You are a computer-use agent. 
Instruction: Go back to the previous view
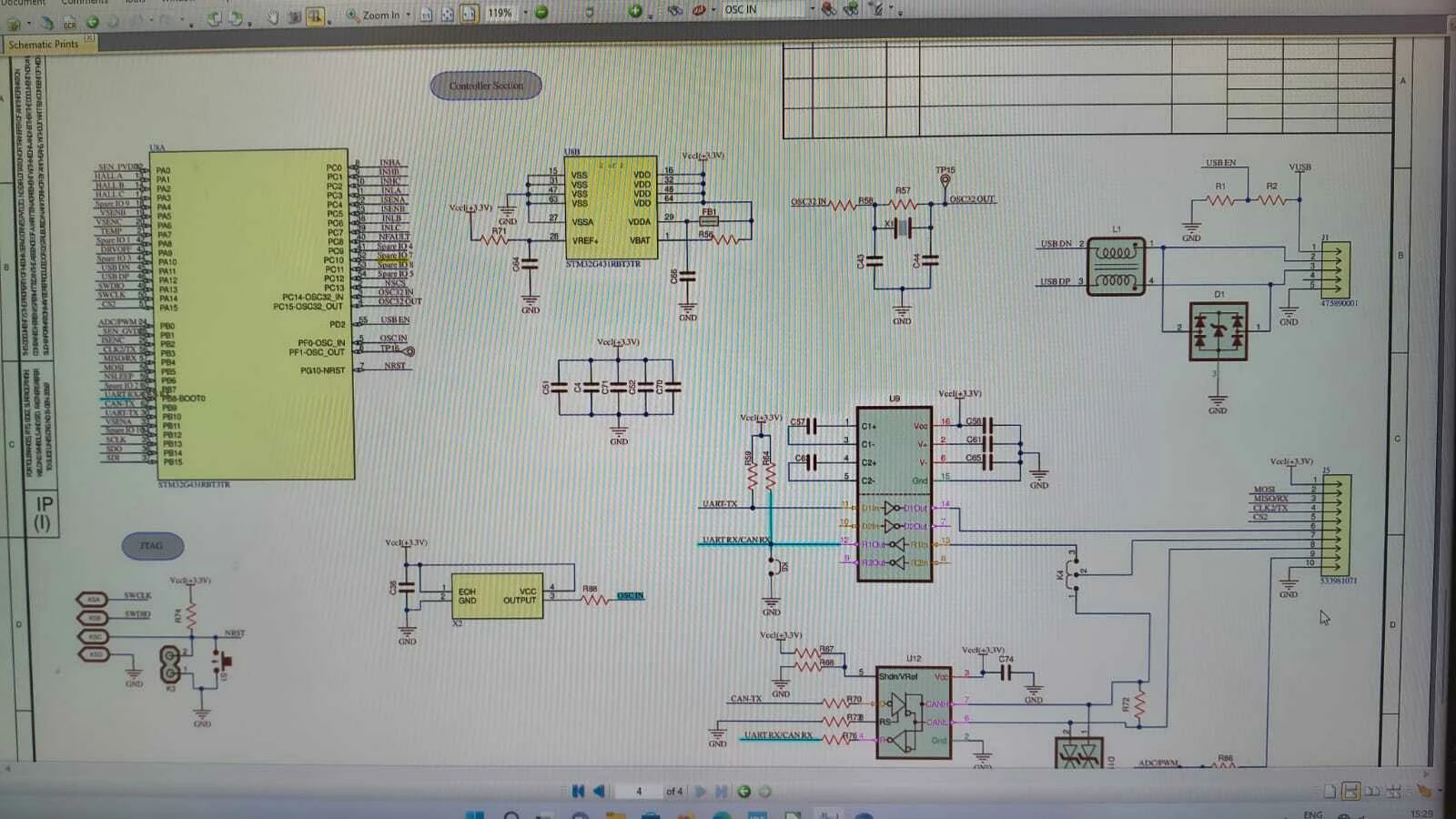[x=743, y=791]
